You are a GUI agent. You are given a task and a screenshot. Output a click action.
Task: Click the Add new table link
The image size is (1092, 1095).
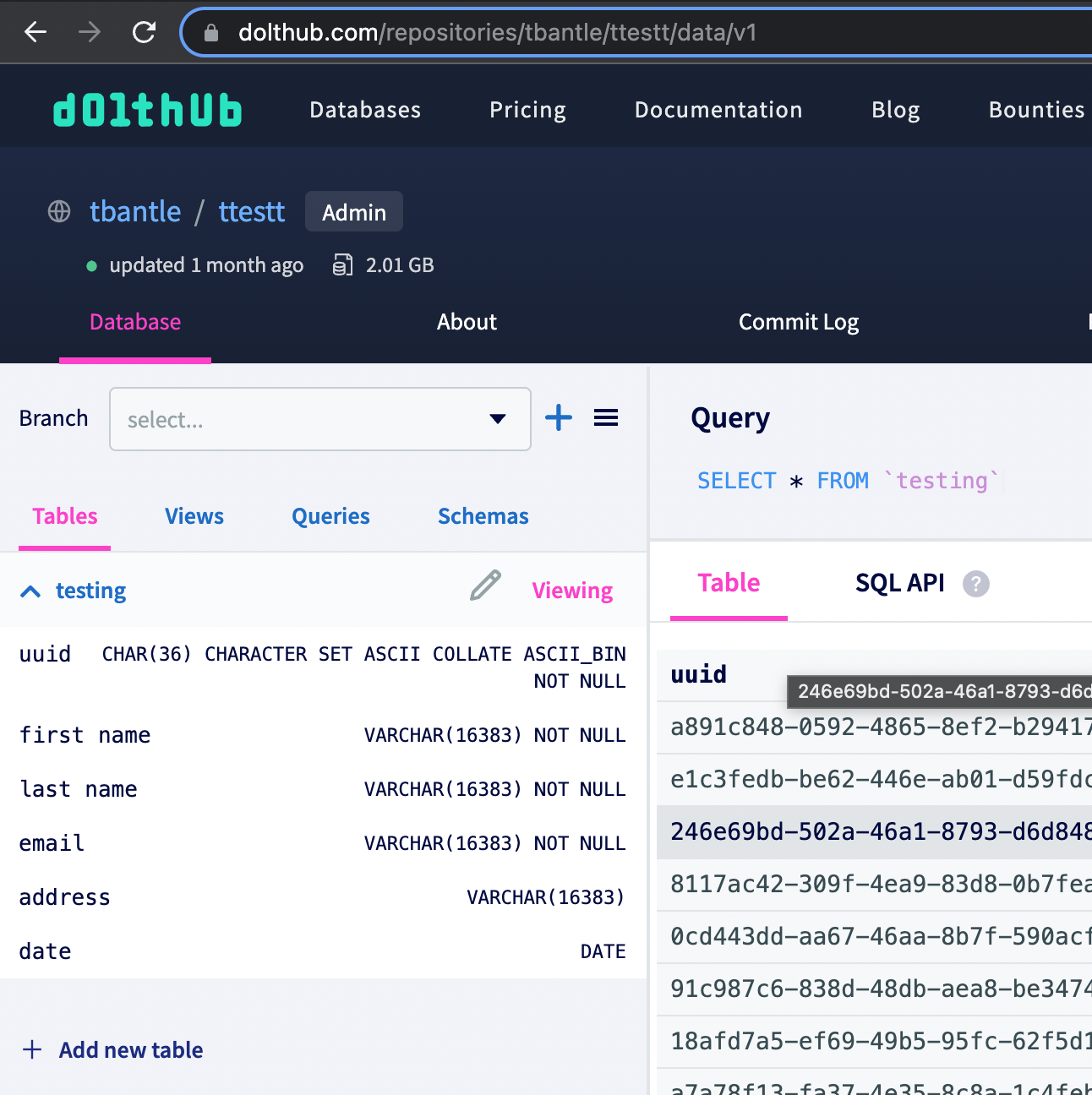[131, 1049]
